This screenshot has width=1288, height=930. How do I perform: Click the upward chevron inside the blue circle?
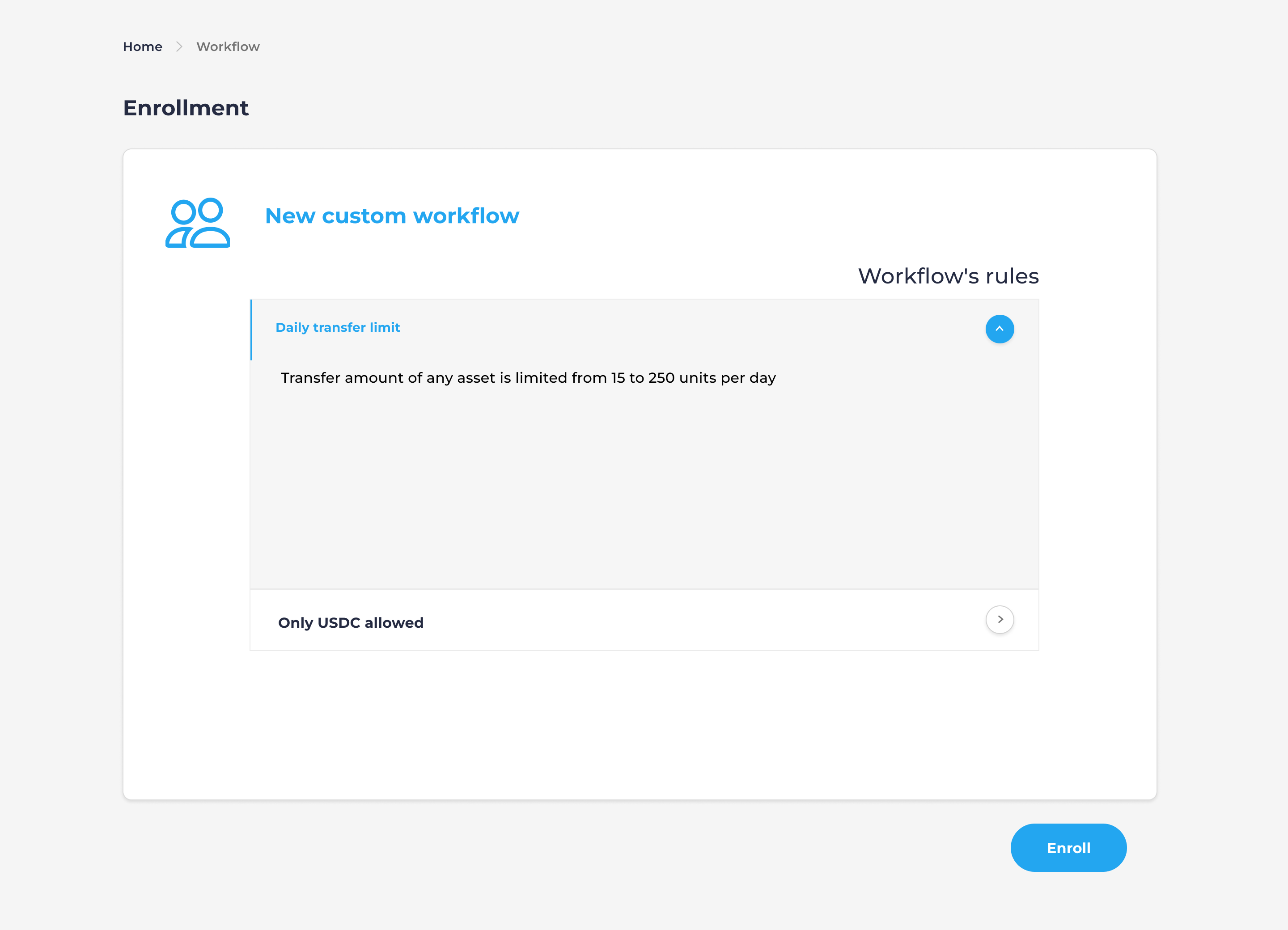click(x=1000, y=330)
